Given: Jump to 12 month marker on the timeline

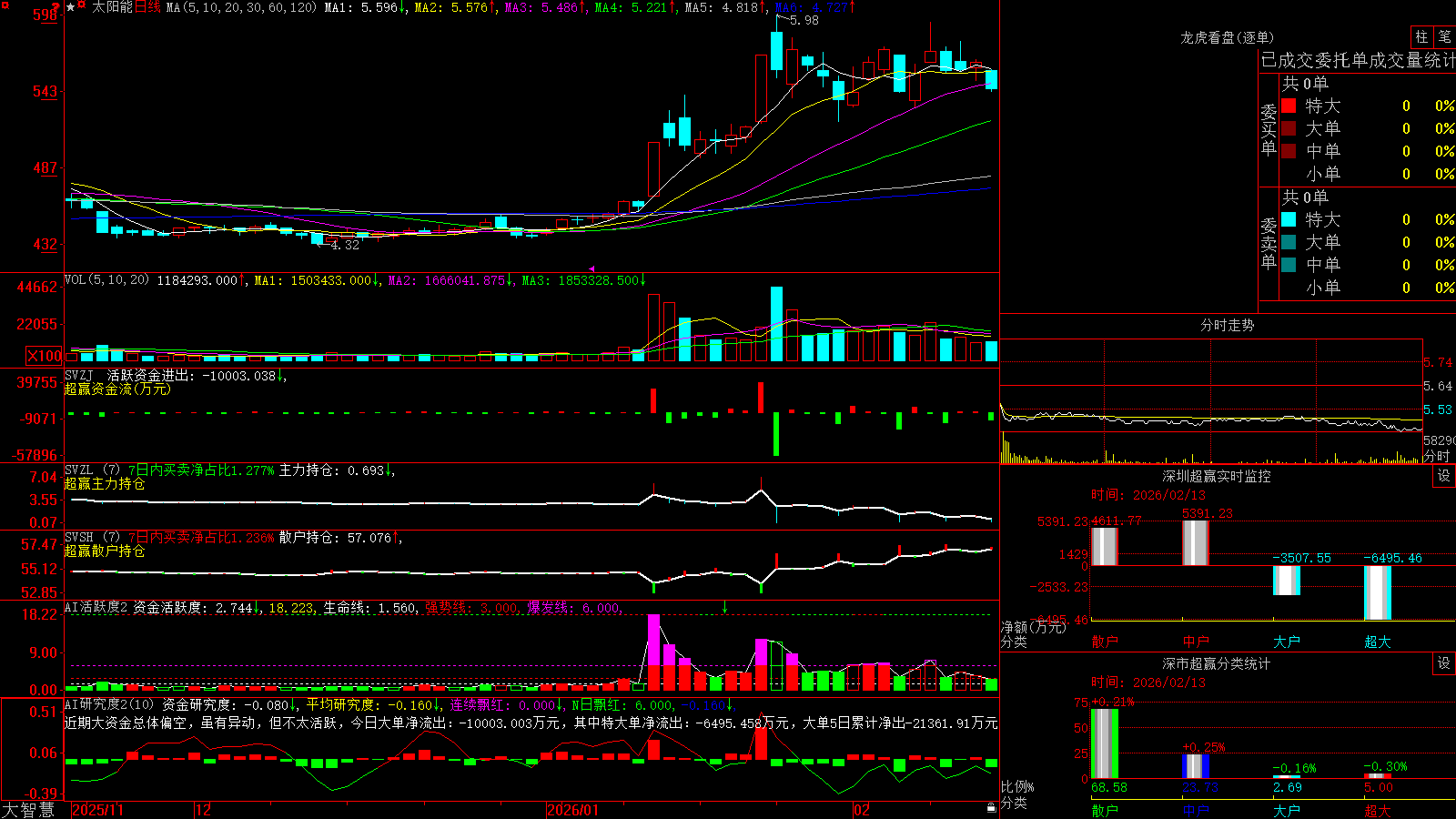Looking at the screenshot, I should (204, 810).
